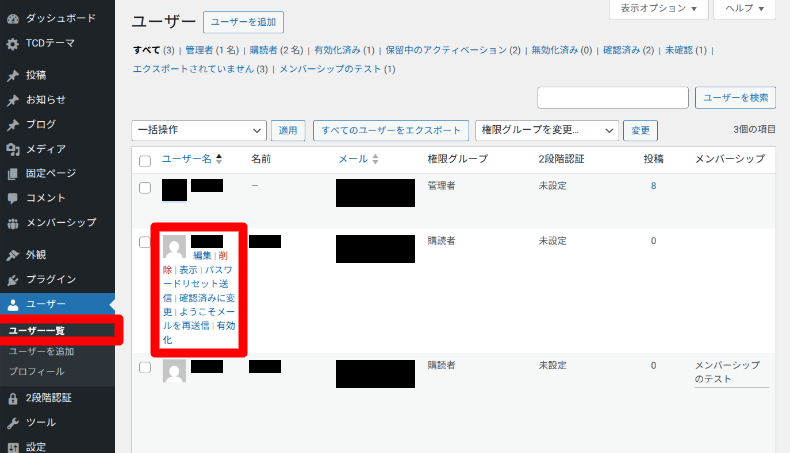Click the 変更 button
Viewport: 790px width, 453px height.
coord(640,131)
